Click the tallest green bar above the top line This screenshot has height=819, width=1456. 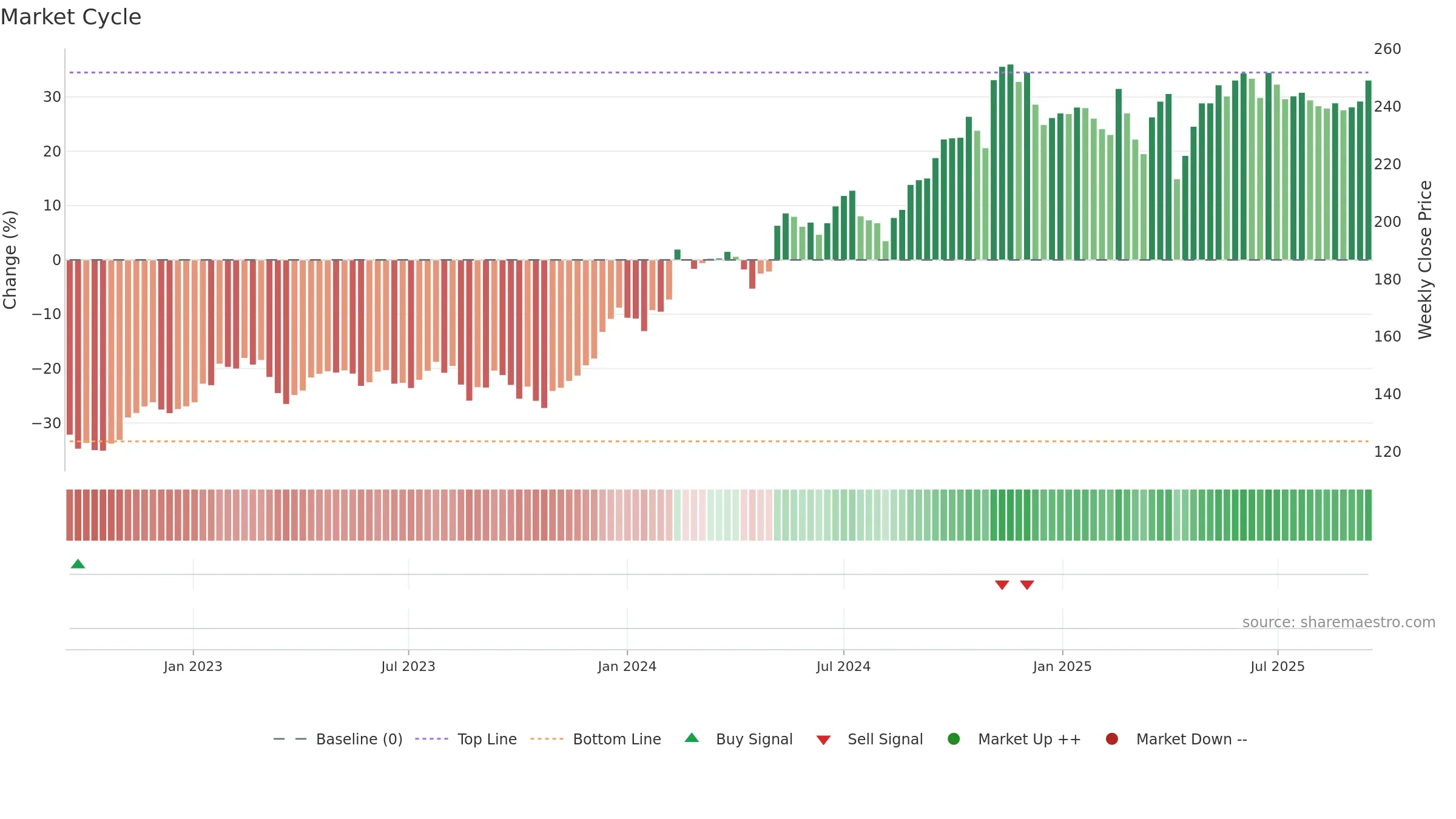(x=1010, y=162)
